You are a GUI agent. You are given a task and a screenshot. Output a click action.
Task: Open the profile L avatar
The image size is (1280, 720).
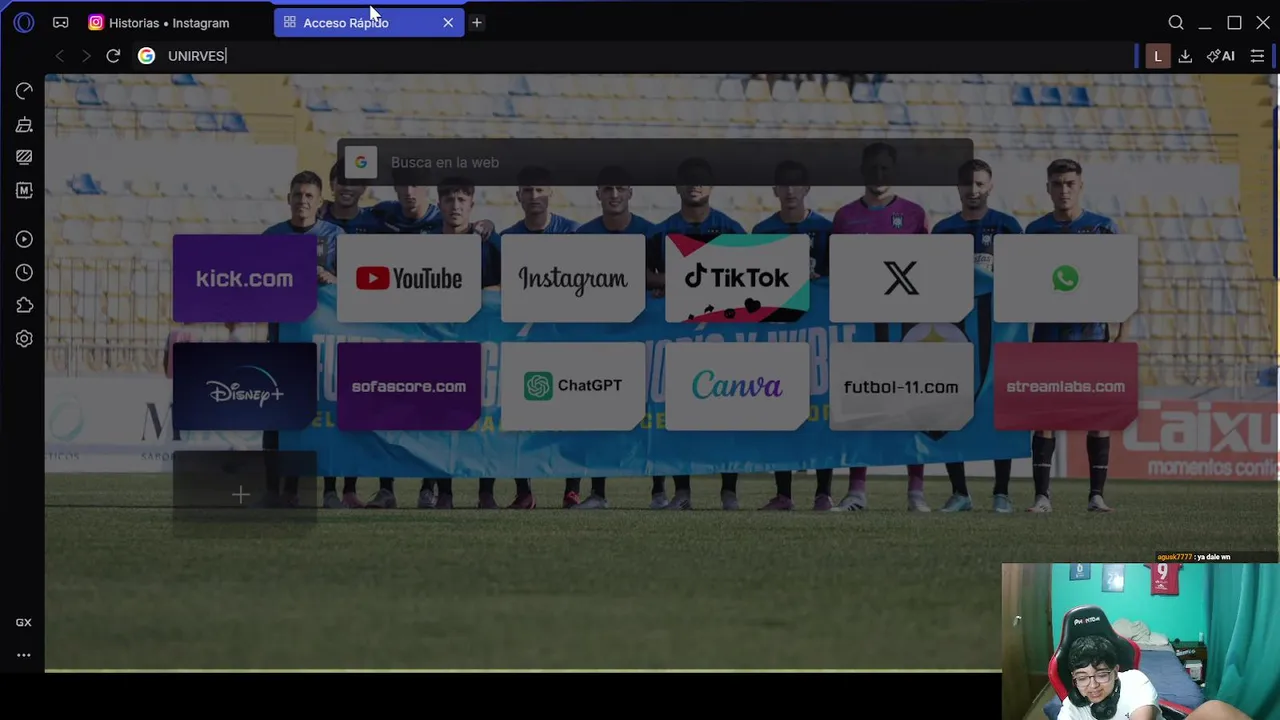tap(1158, 56)
